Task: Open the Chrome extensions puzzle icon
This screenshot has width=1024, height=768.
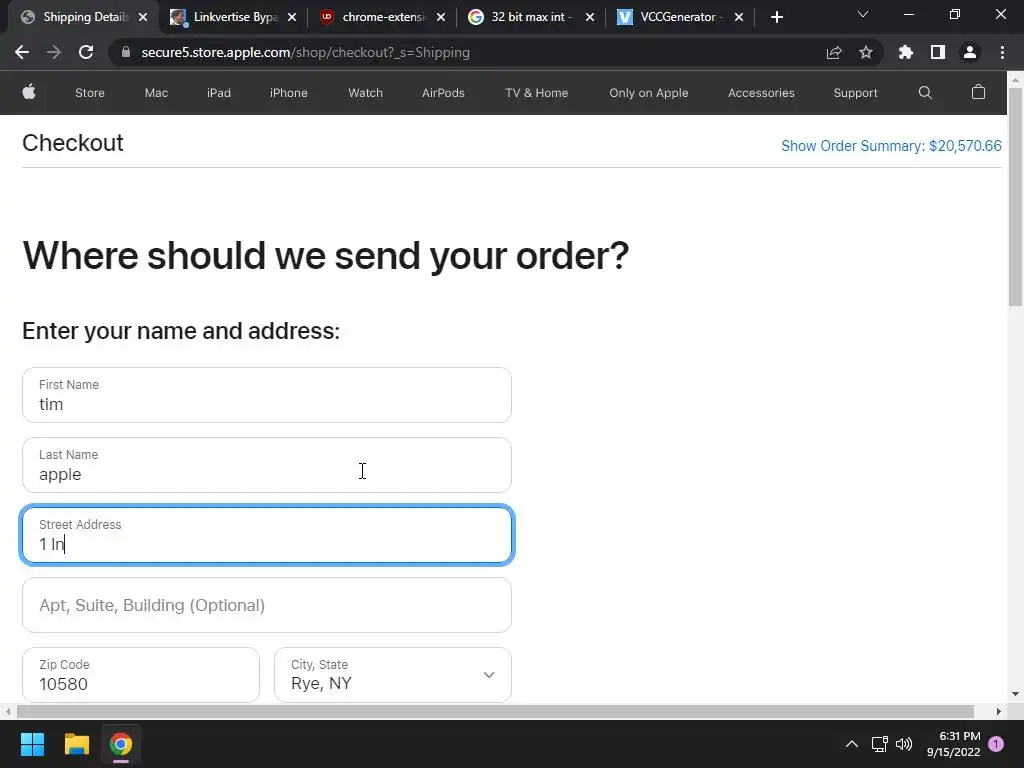Action: point(906,52)
